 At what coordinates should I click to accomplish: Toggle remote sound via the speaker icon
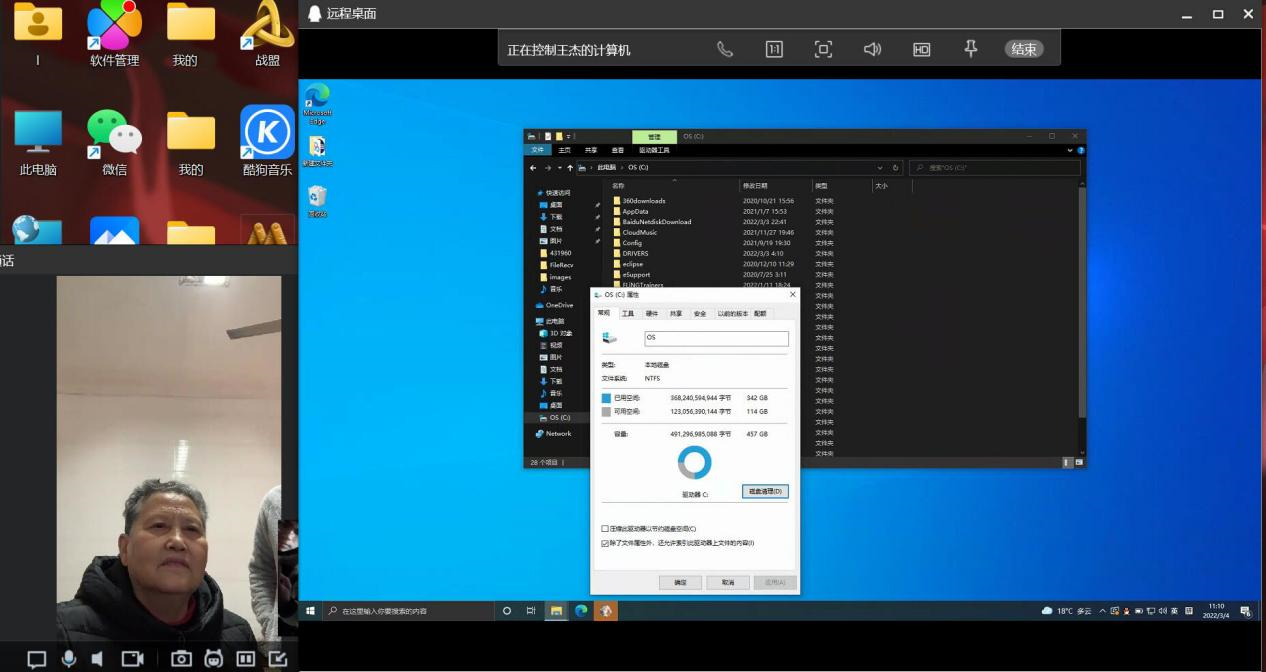872,49
